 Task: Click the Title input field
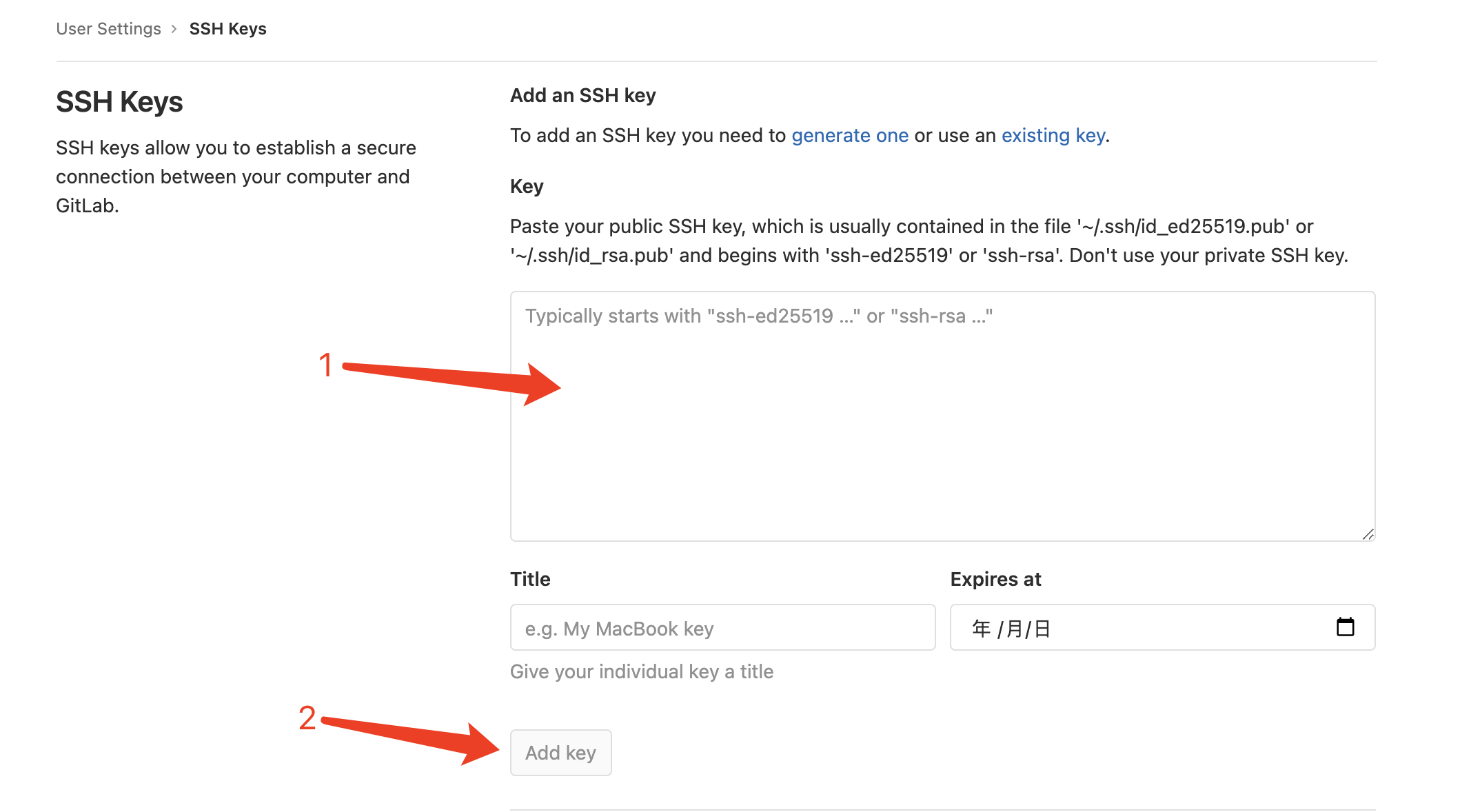click(722, 627)
